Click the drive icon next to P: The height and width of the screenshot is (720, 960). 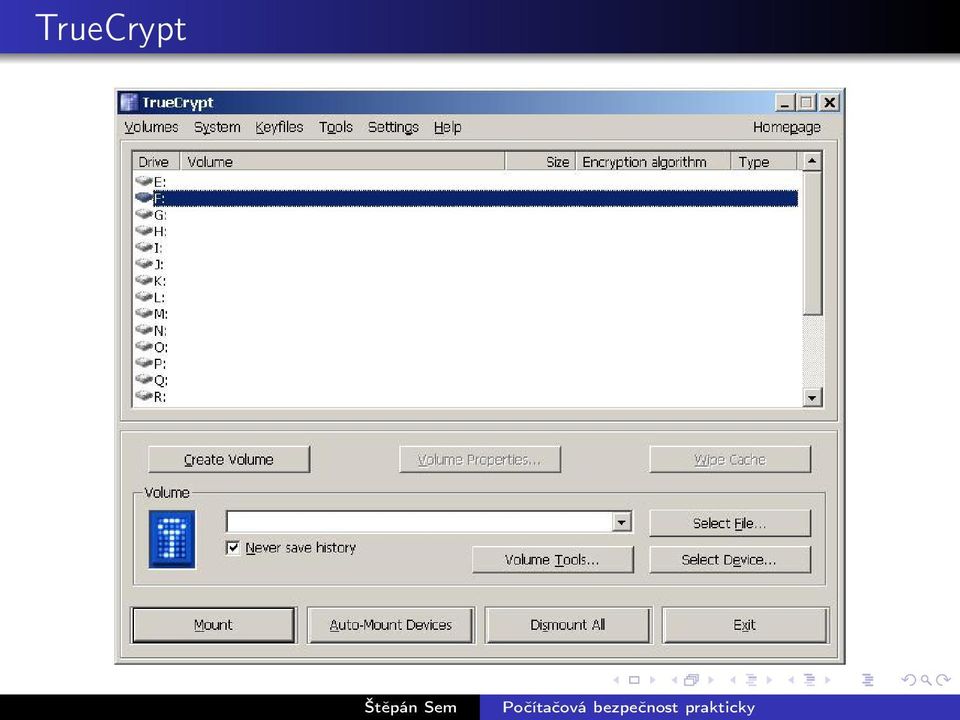point(144,363)
